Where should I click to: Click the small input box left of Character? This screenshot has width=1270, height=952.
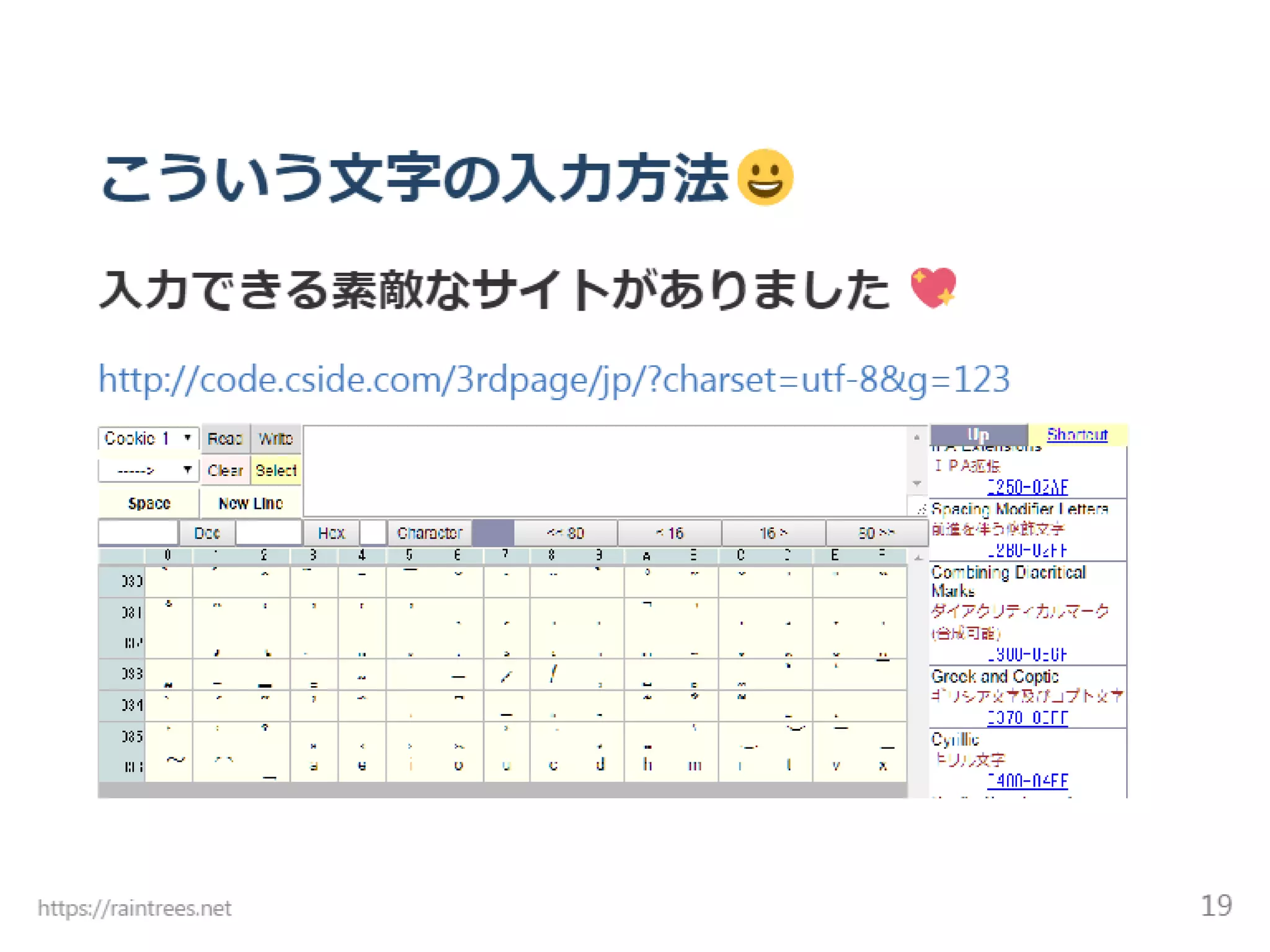tap(373, 532)
